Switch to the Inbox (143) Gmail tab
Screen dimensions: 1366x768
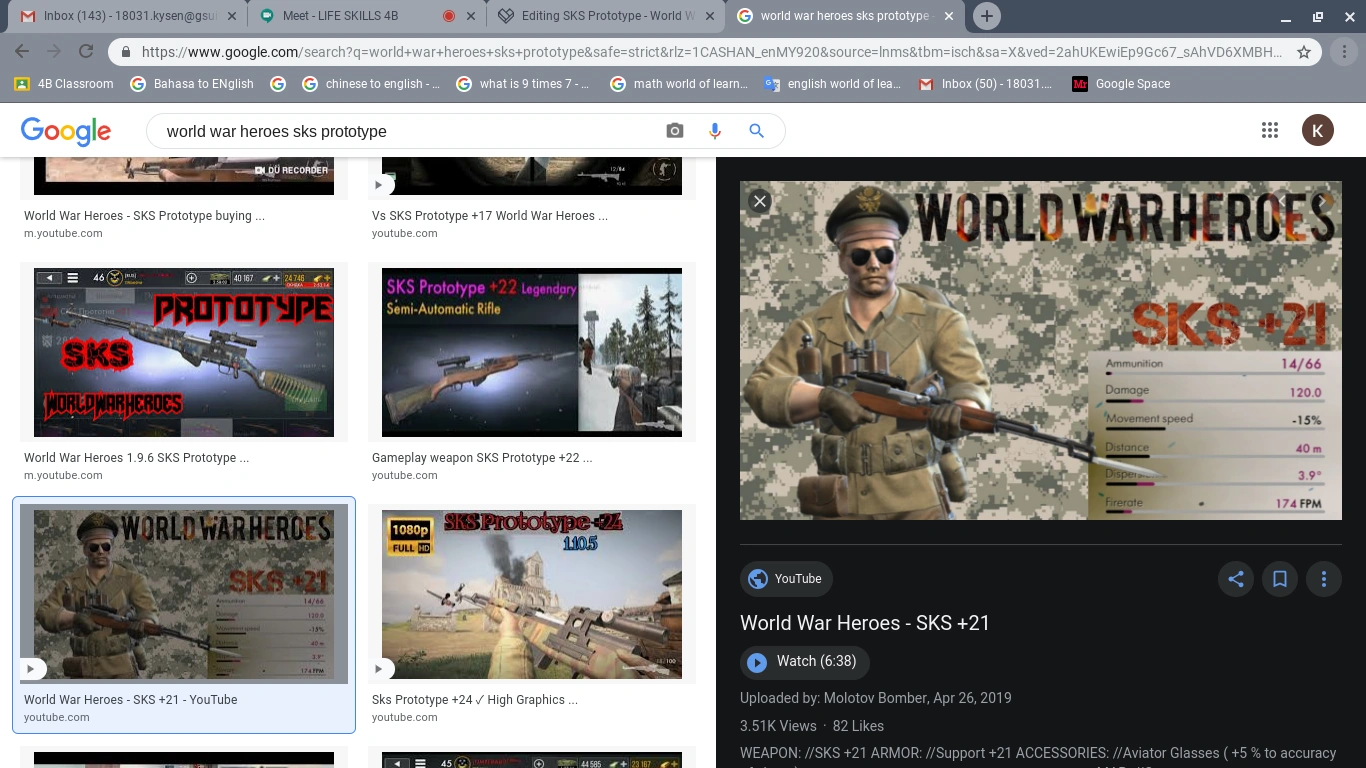tap(126, 16)
